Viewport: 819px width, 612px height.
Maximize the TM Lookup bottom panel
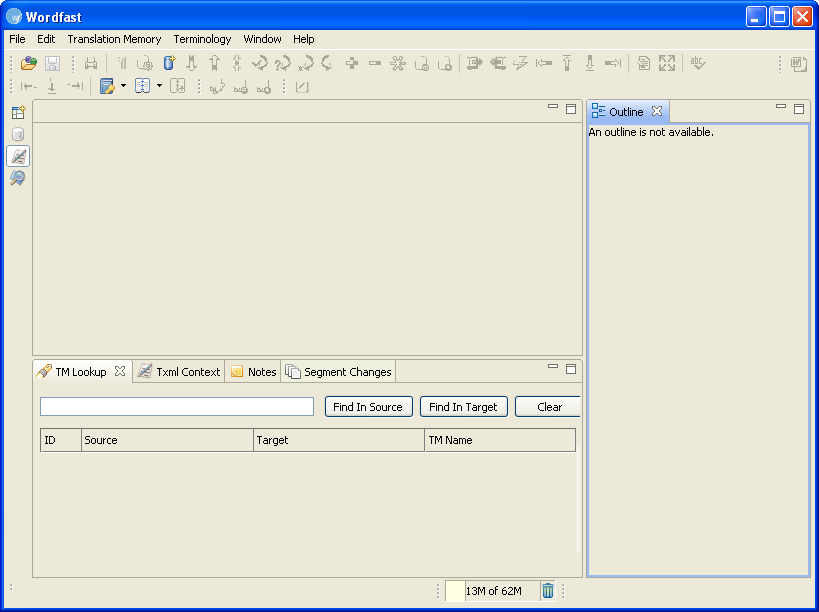click(x=571, y=369)
